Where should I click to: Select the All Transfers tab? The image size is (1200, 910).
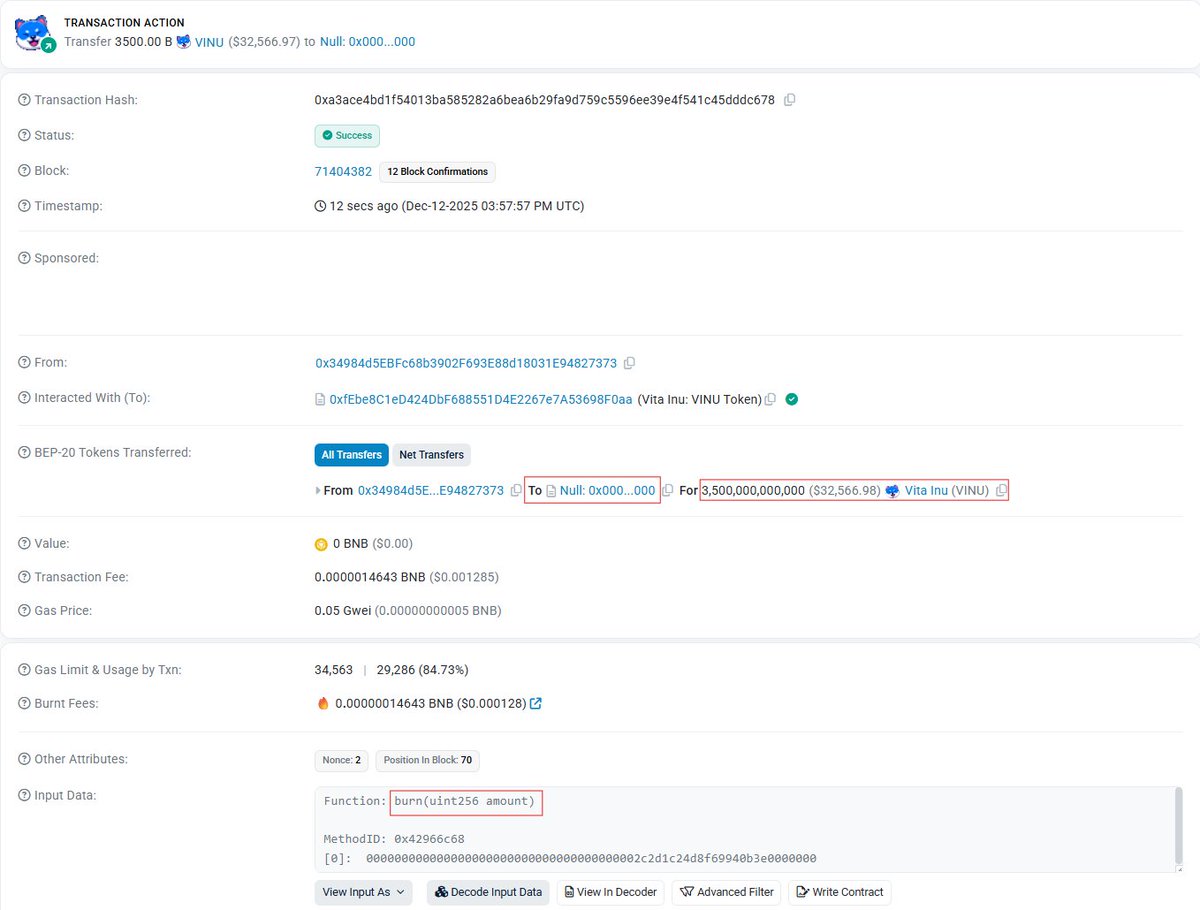pyautogui.click(x=351, y=454)
